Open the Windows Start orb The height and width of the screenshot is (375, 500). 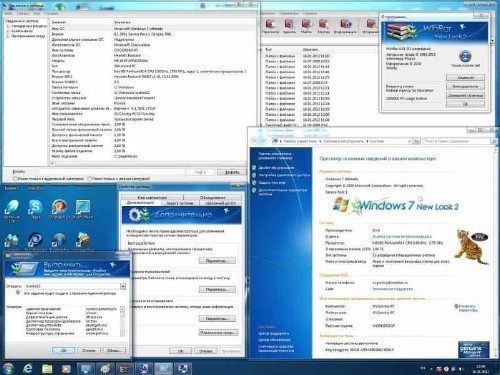point(8,368)
